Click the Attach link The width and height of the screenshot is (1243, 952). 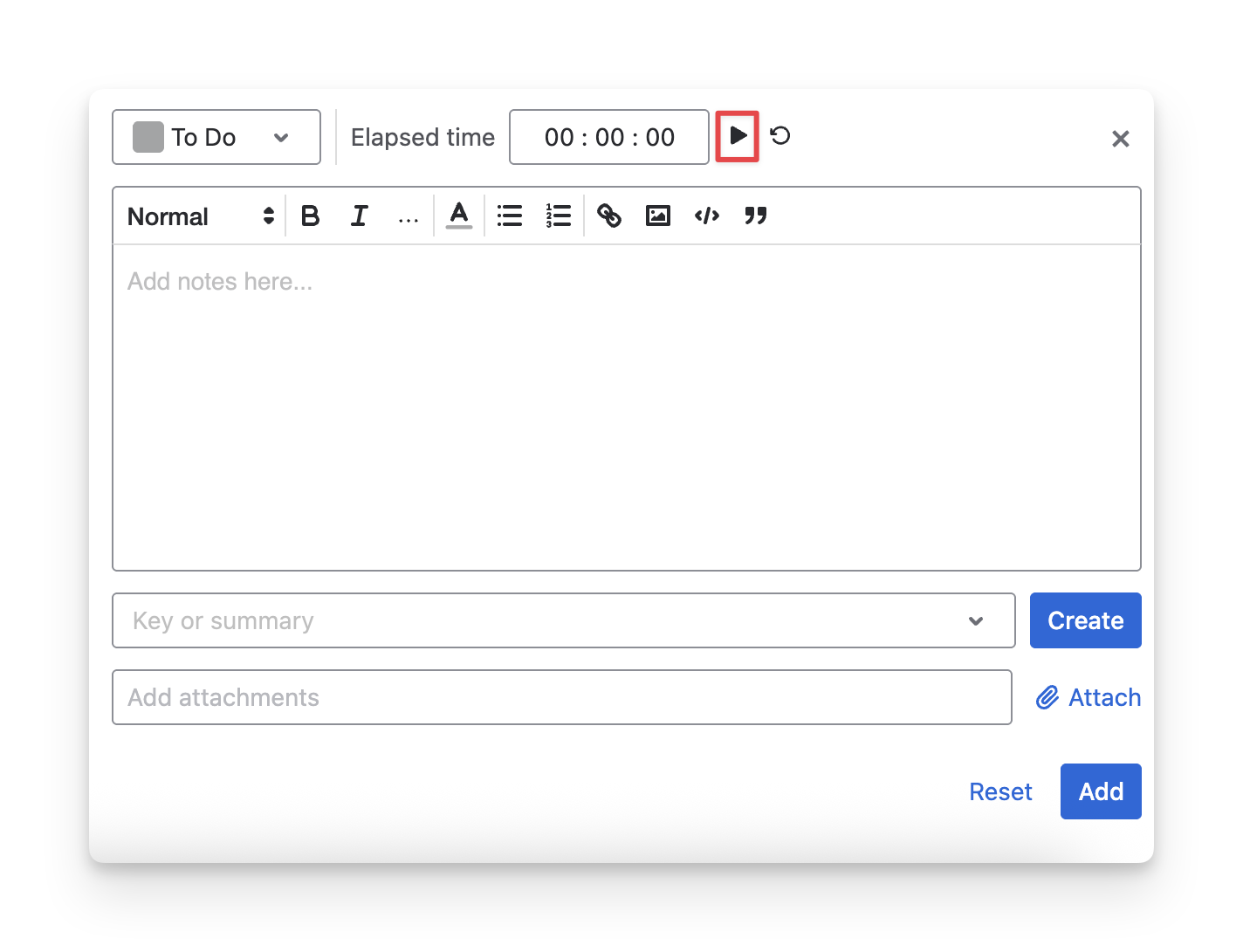tap(1088, 697)
